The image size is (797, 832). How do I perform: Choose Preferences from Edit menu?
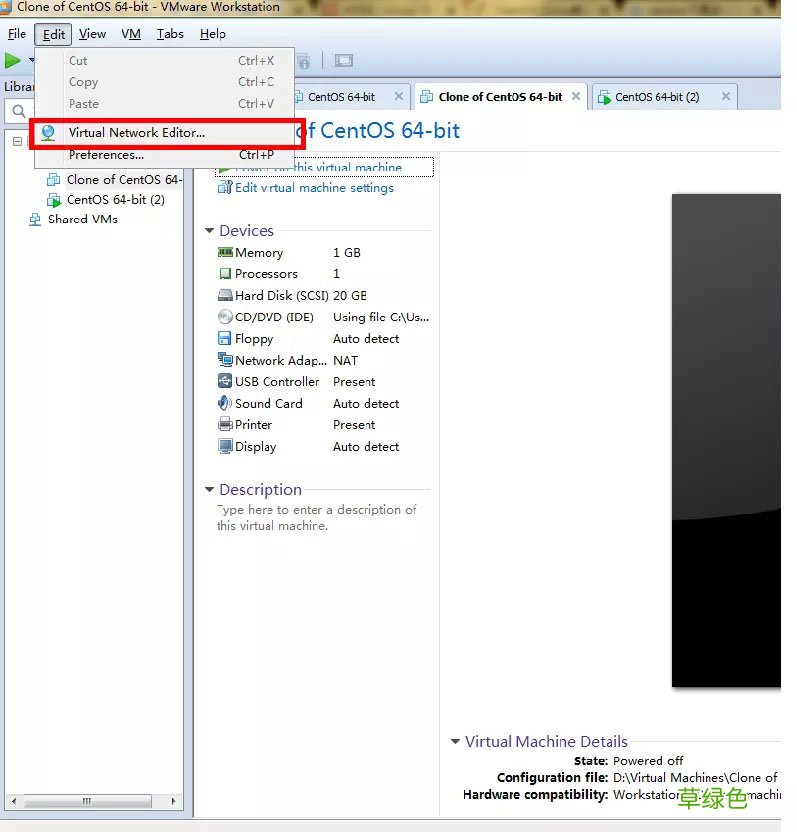coord(107,155)
